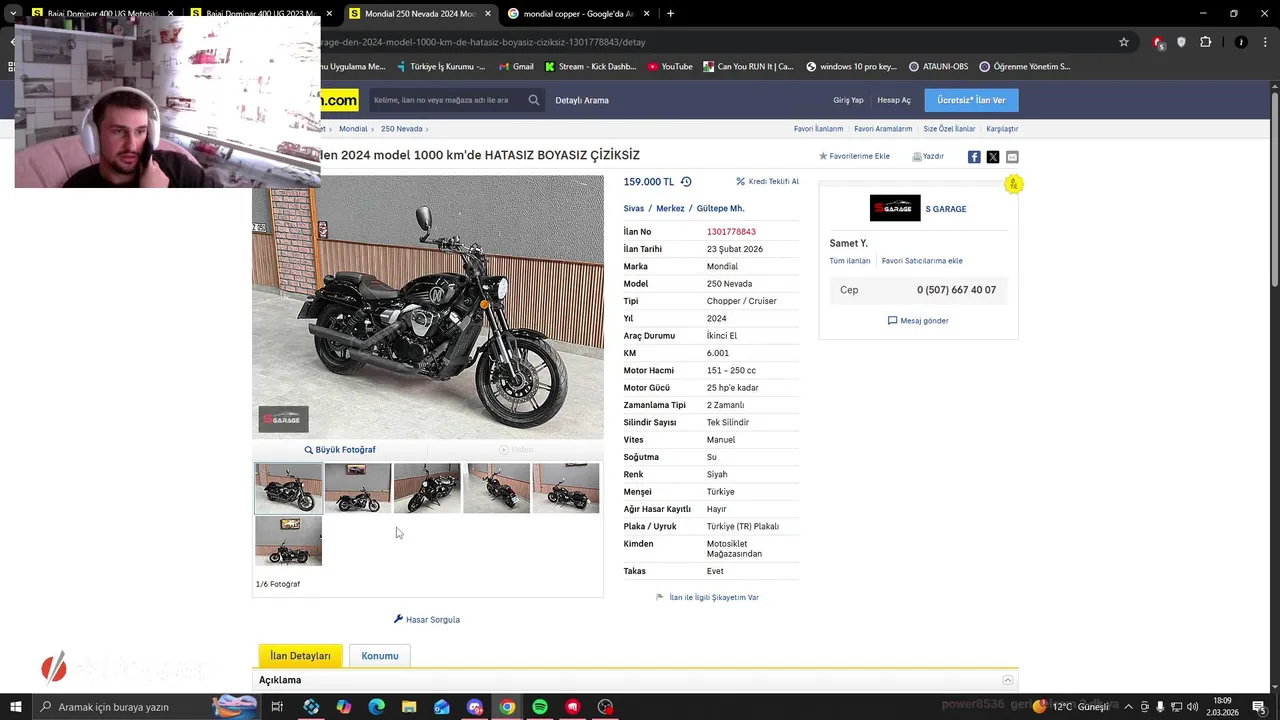Open Spotify from the taskbar
The width and height of the screenshot is (1280, 720).
click(540, 707)
